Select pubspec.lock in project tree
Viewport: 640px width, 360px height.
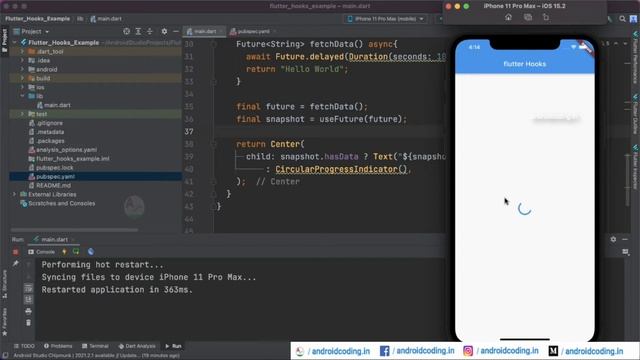(51, 168)
